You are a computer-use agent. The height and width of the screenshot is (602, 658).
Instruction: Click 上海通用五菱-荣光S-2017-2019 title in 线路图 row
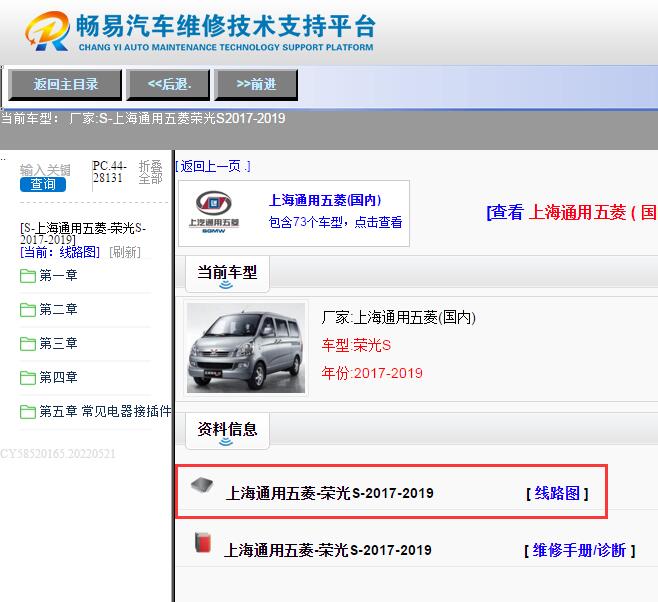tap(329, 493)
